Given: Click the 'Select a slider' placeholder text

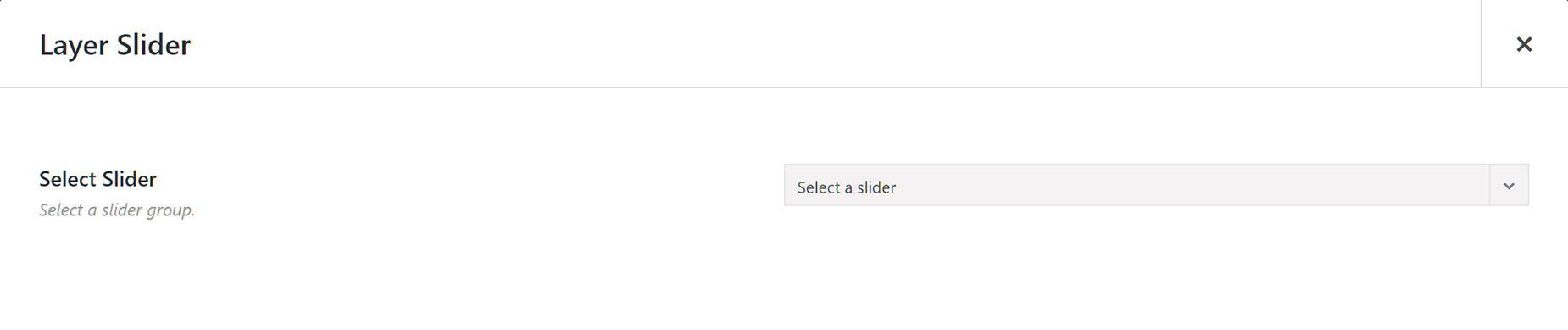Looking at the screenshot, I should [x=847, y=187].
